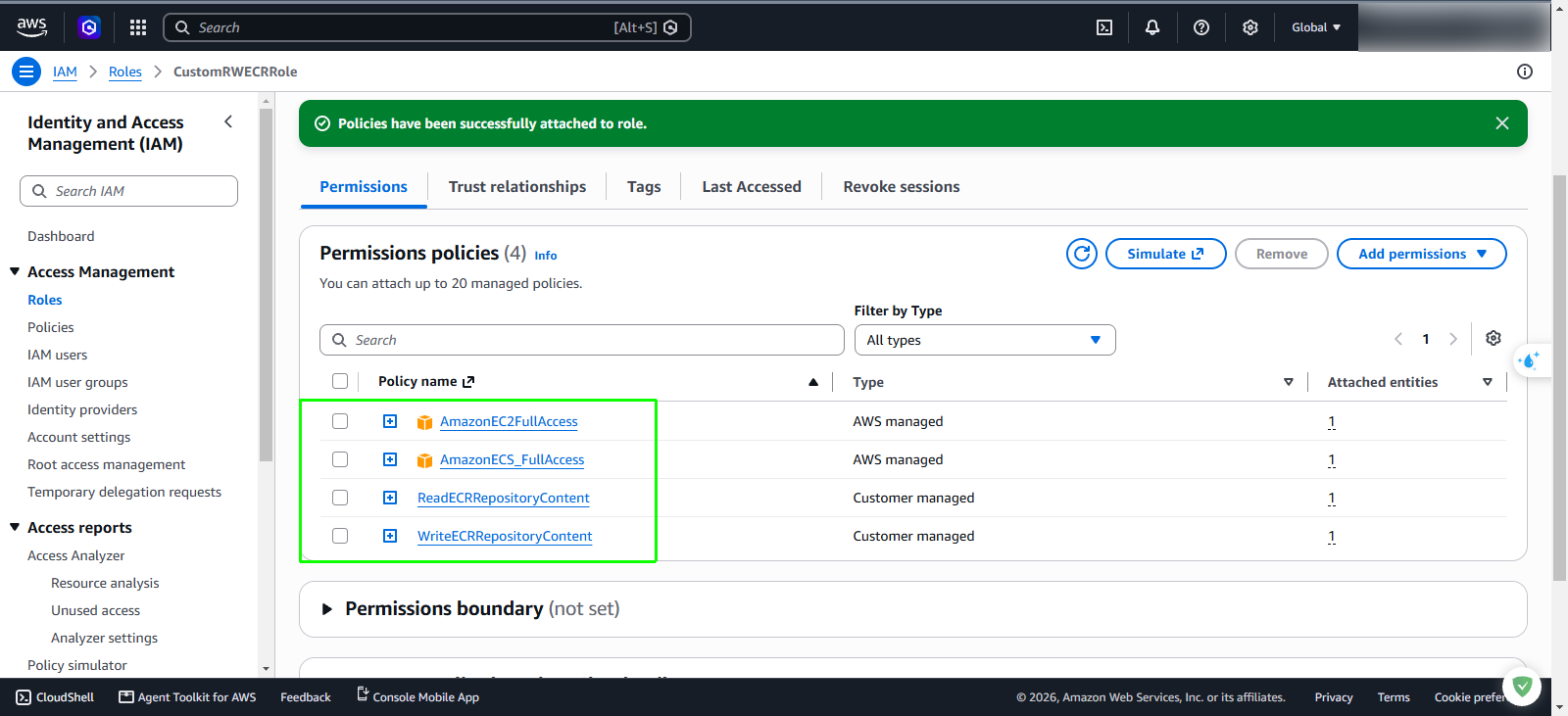The height and width of the screenshot is (716, 1568).
Task: Click the Simulate button
Action: tap(1166, 254)
